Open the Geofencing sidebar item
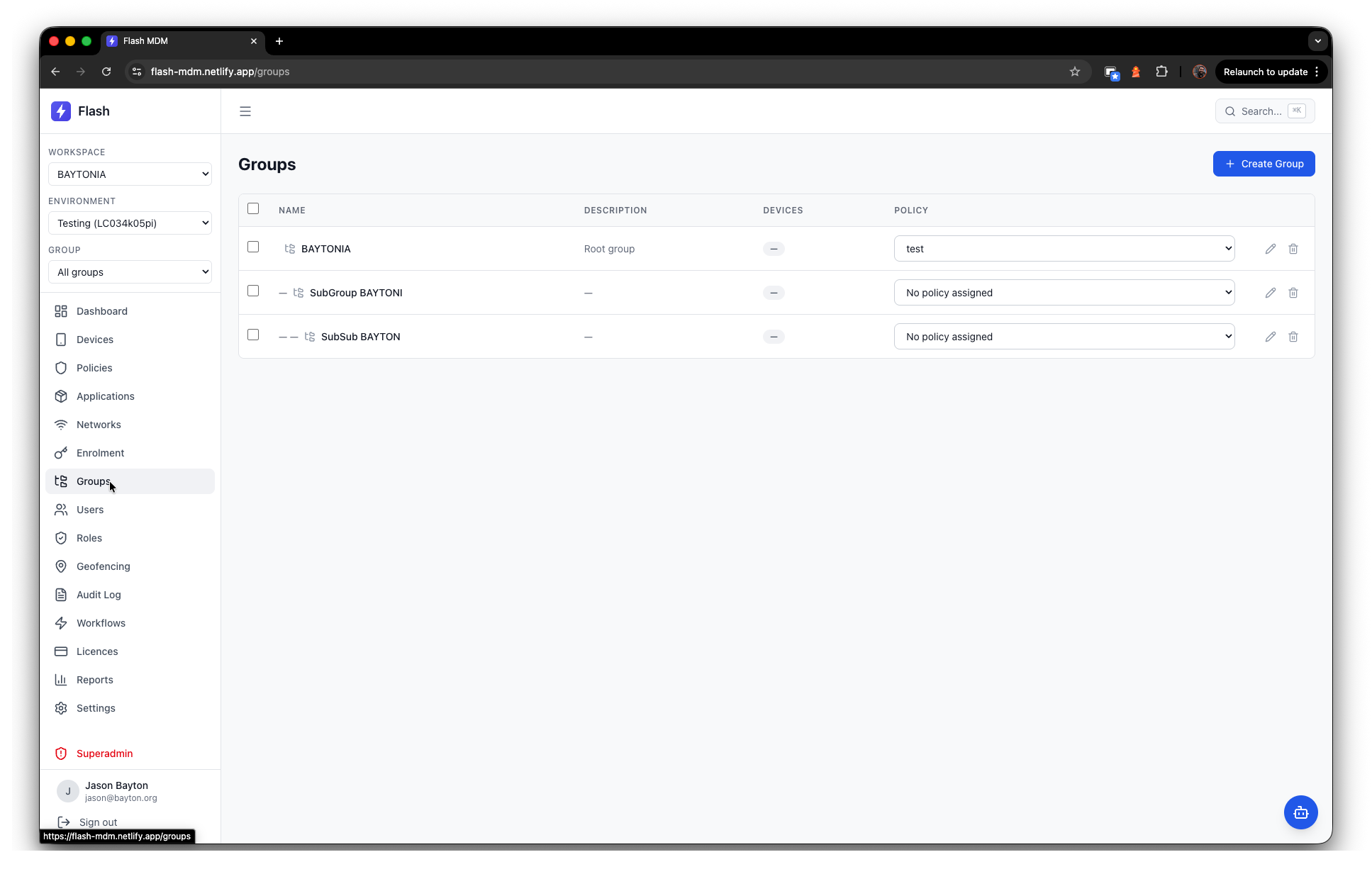The image size is (1372, 896). click(103, 566)
